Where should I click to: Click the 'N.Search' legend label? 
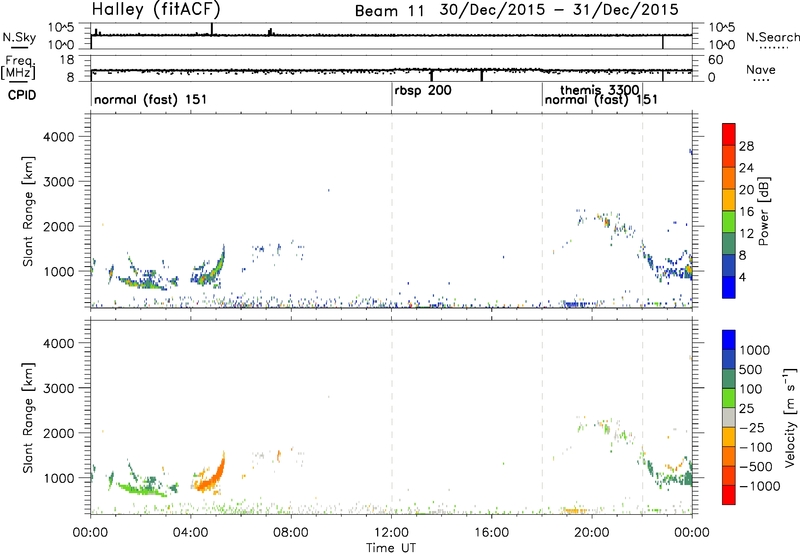point(772,37)
